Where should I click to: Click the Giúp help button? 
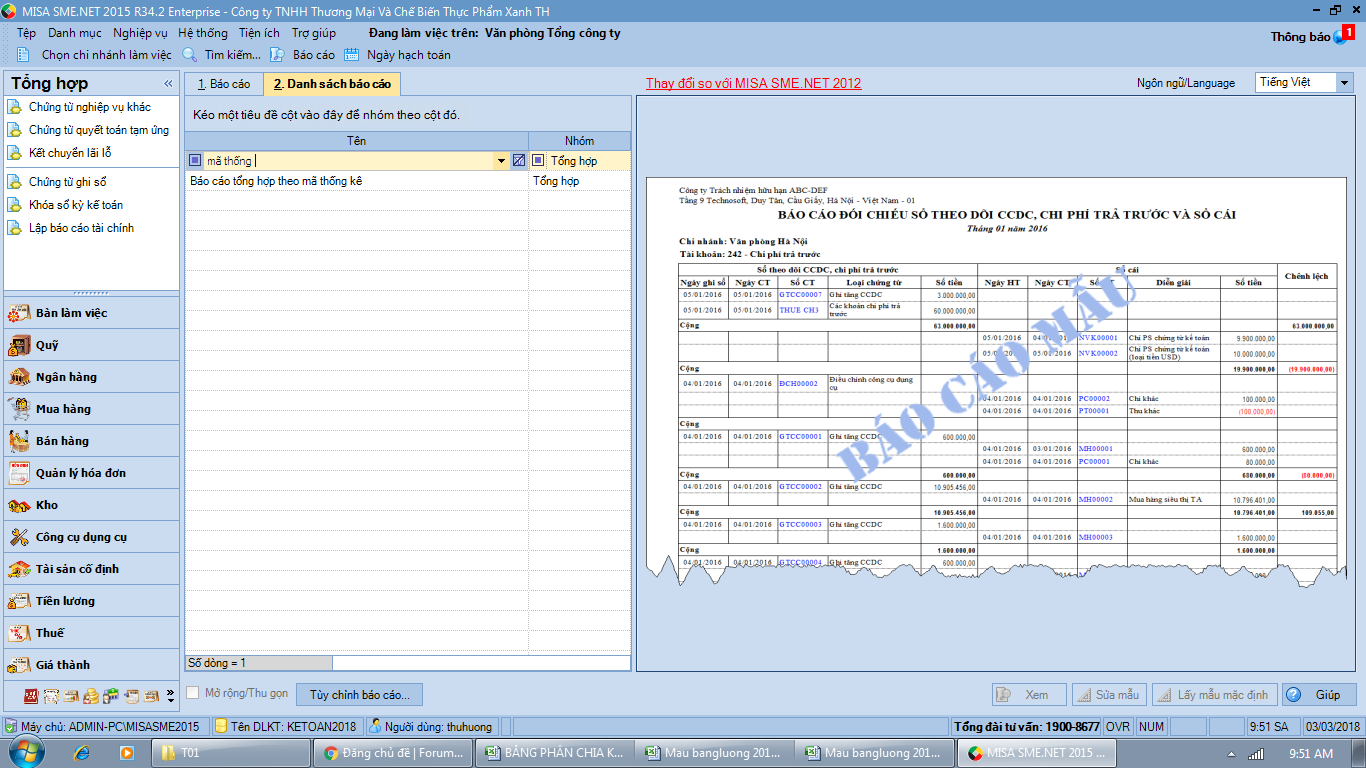point(1319,695)
